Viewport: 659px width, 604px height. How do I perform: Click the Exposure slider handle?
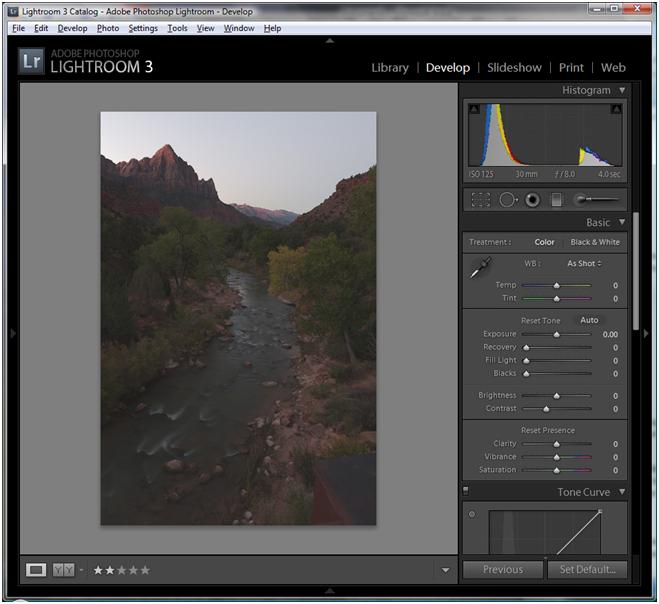(x=556, y=335)
